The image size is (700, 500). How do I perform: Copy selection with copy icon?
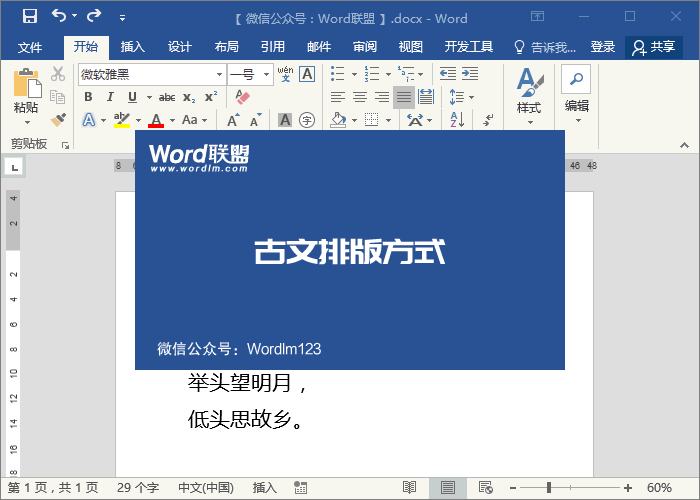click(x=58, y=97)
